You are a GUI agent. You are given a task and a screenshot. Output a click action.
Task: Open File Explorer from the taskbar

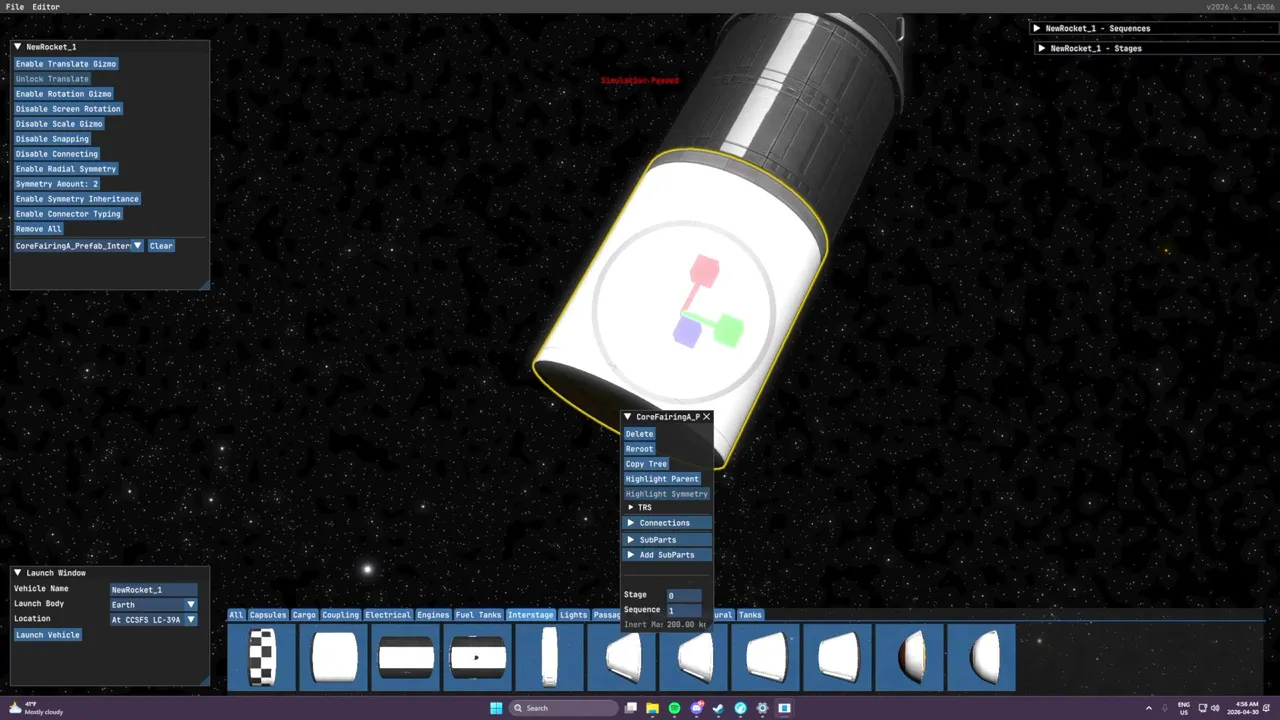pos(653,708)
